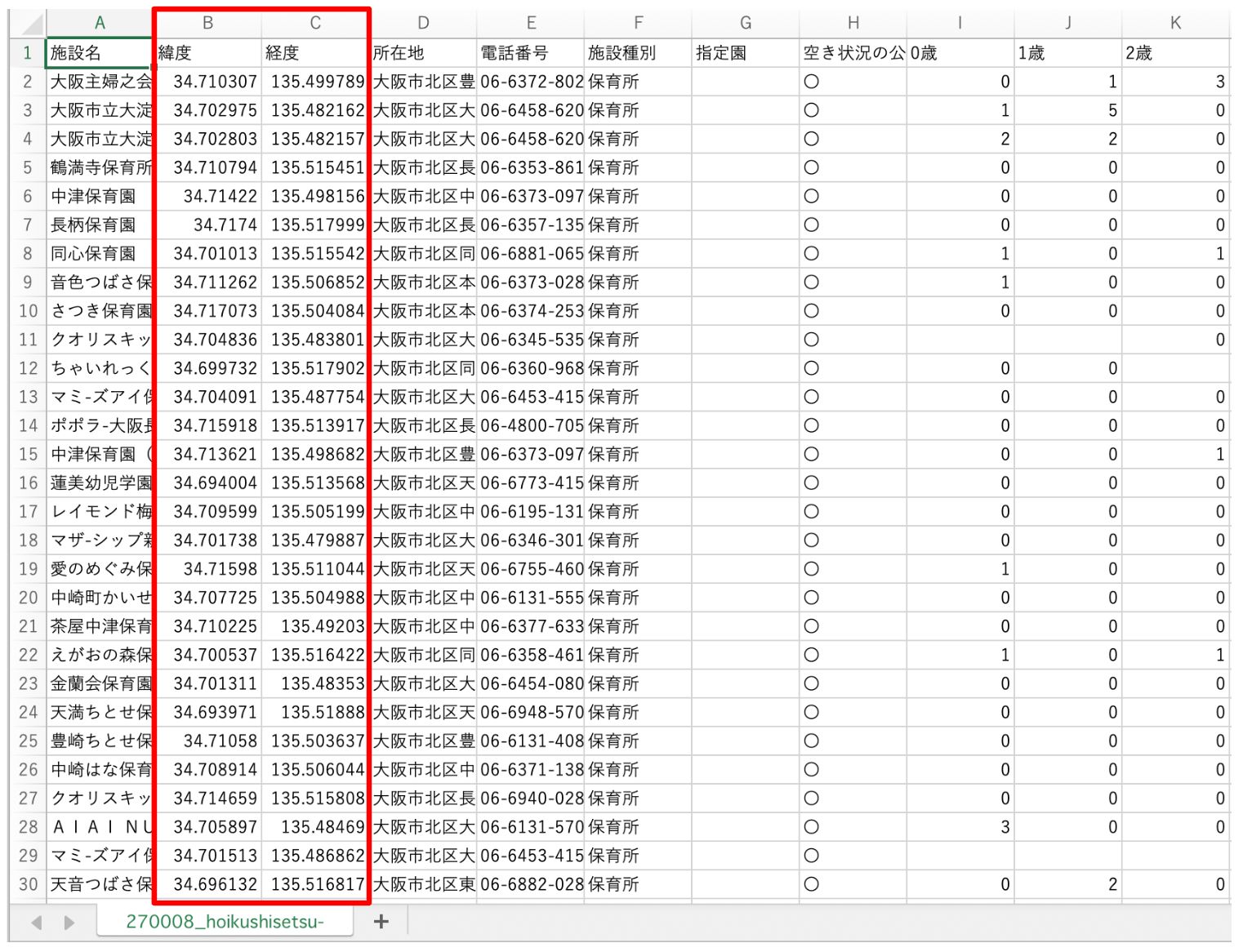Screen dimensions: 1243x952
Task: Select row 1 header
Action: pos(28,53)
